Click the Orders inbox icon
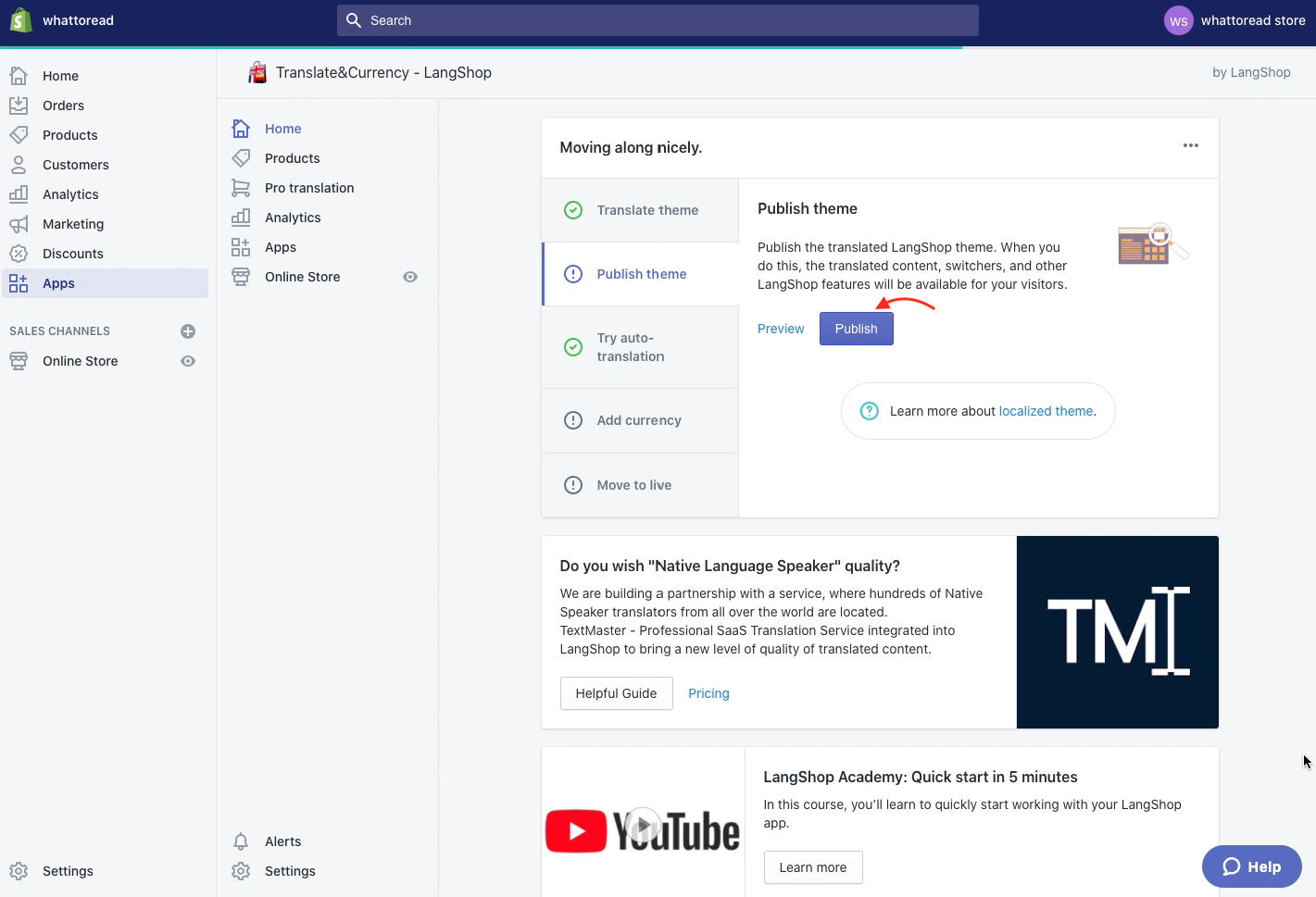The image size is (1316, 897). [x=19, y=106]
